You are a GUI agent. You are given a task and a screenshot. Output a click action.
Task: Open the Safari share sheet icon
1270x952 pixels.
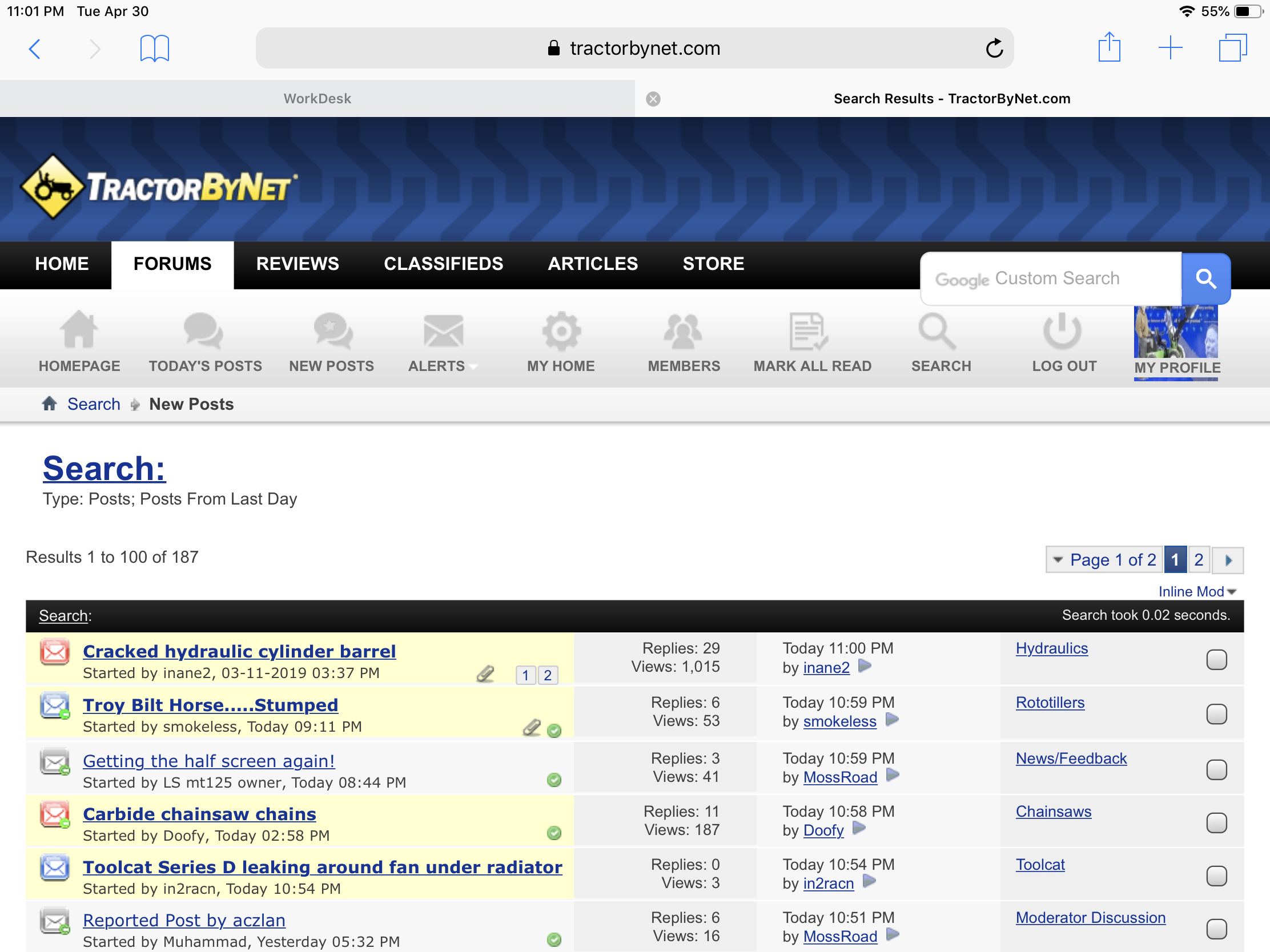1108,47
